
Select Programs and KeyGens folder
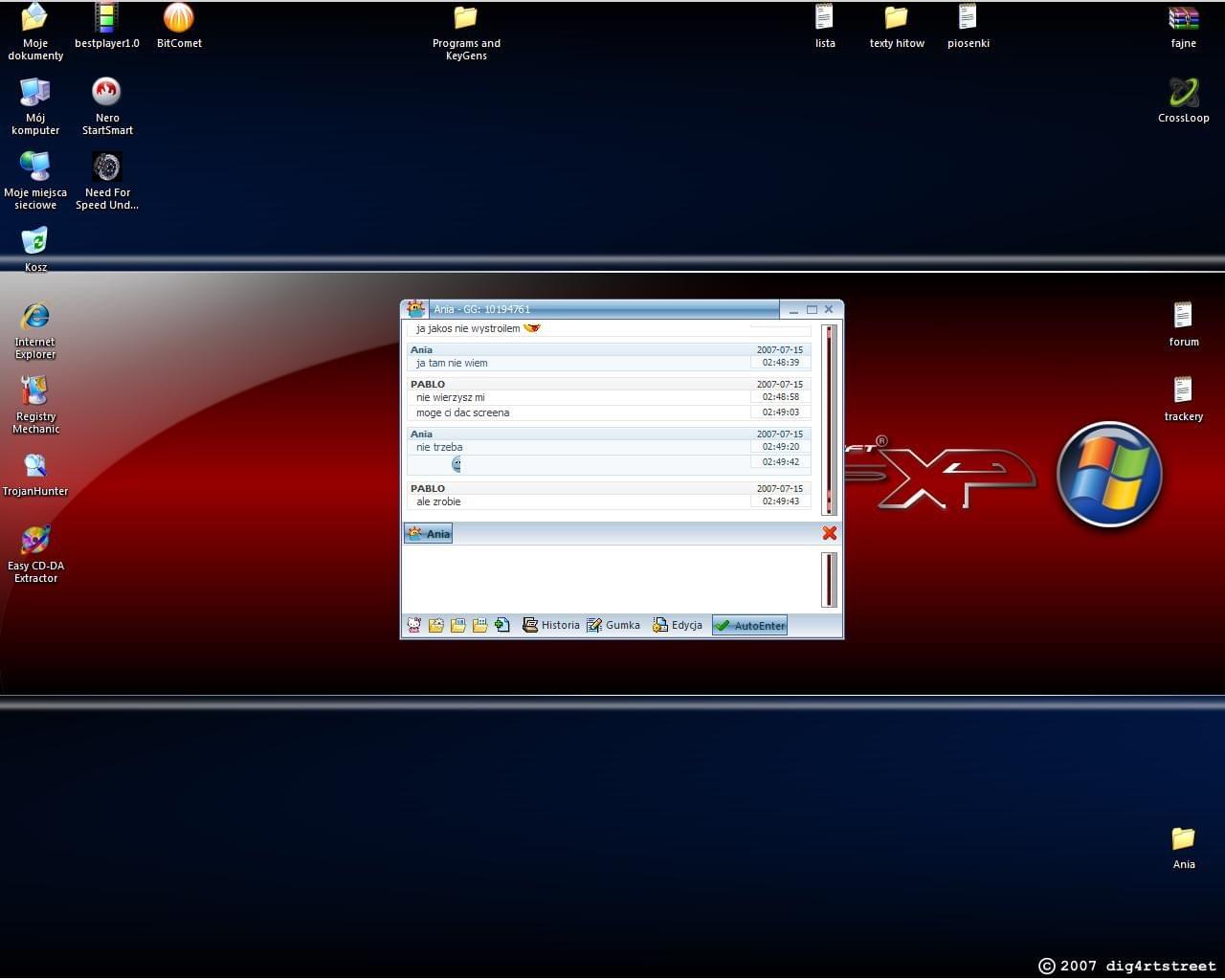(466, 32)
